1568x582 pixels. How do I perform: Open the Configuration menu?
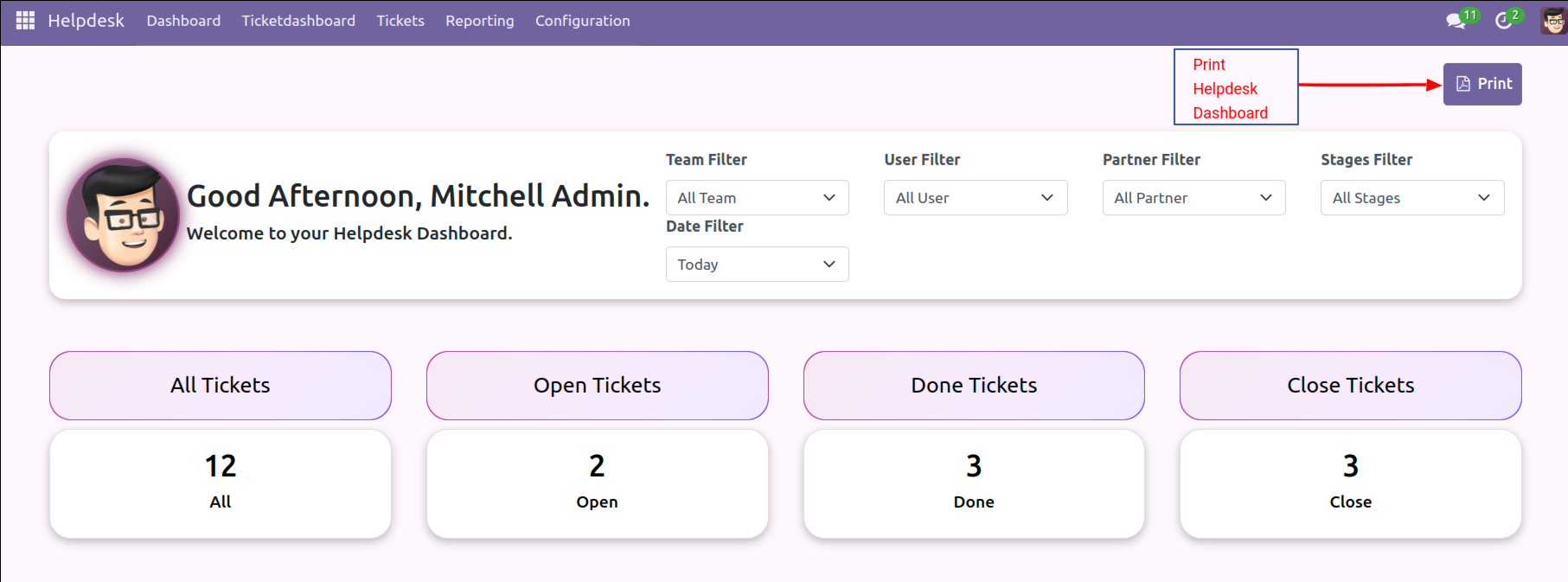583,21
